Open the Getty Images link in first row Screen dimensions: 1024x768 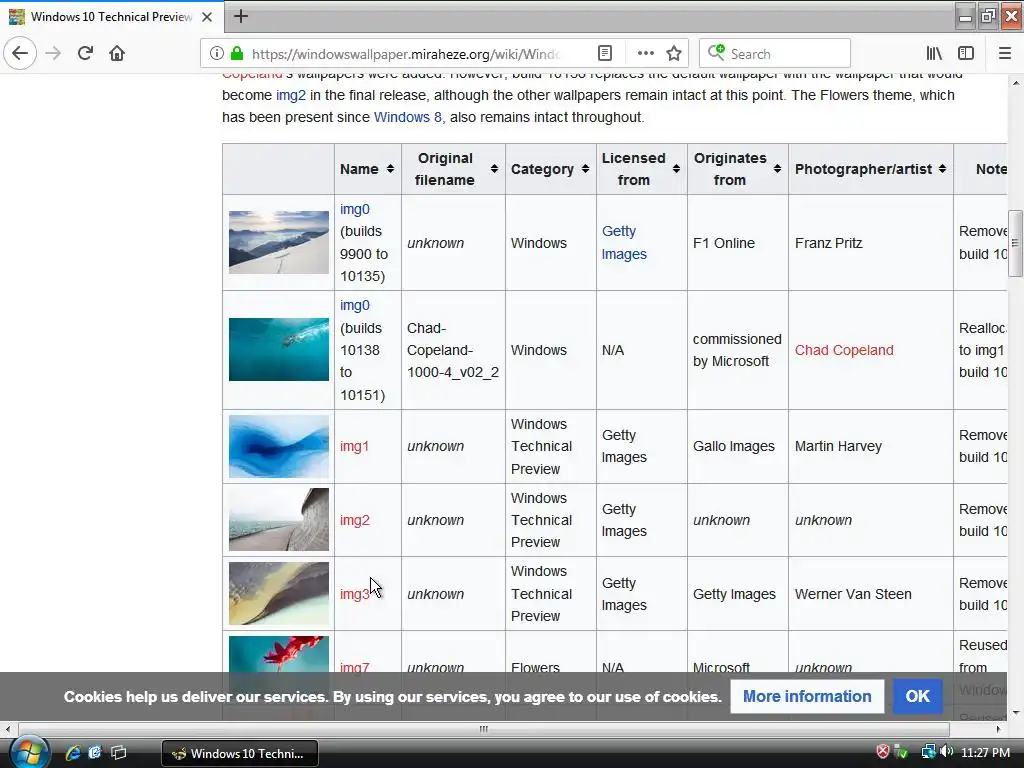coord(624,242)
